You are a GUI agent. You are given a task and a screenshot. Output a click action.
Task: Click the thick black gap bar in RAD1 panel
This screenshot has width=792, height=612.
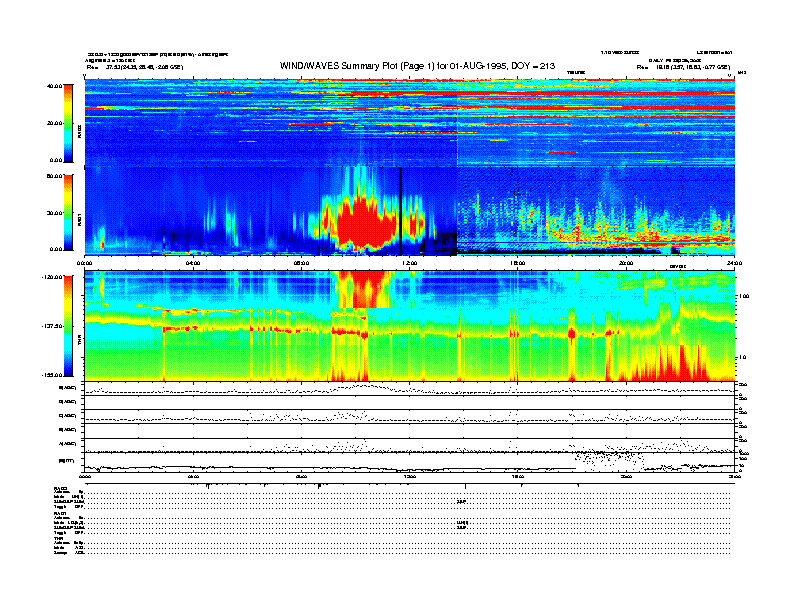coord(401,211)
